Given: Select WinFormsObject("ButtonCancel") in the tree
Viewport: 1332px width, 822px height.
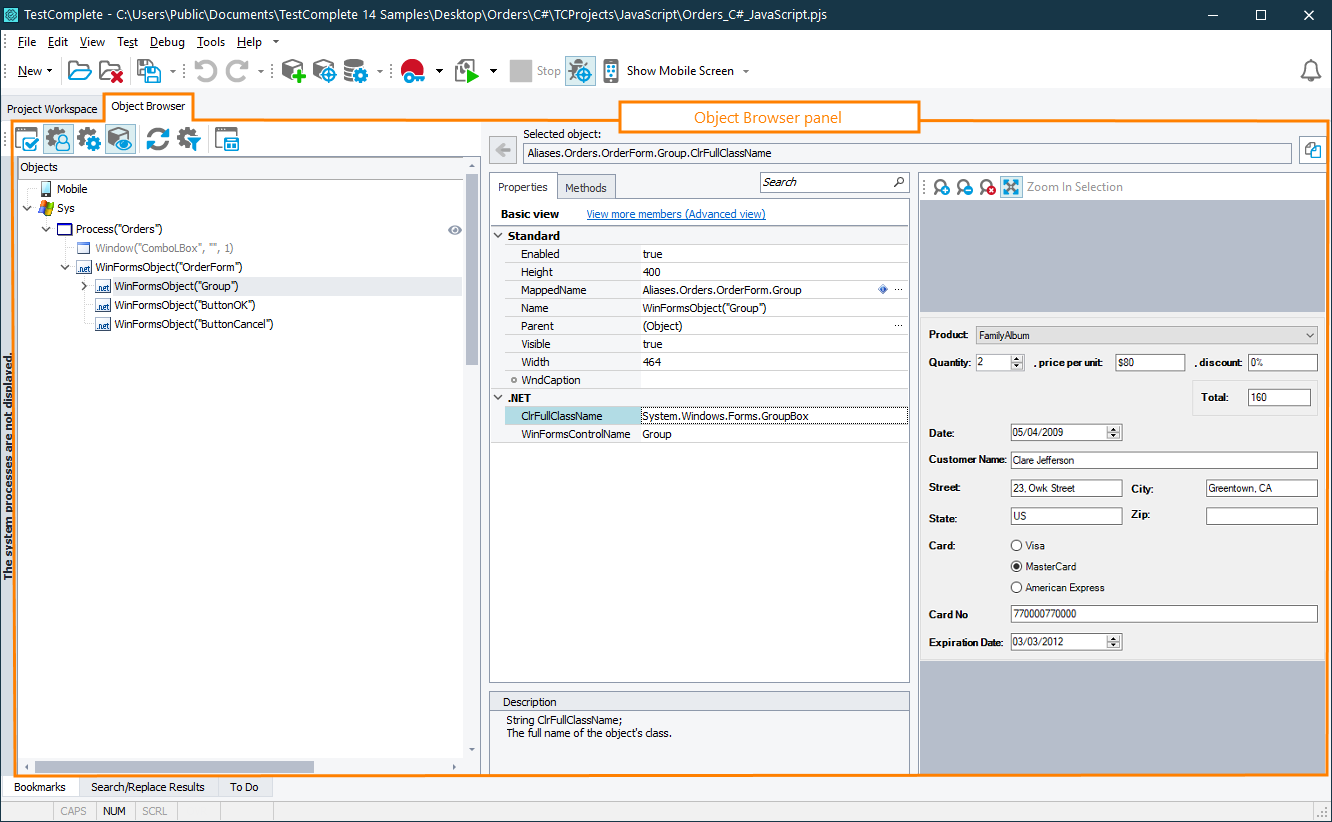Looking at the screenshot, I should point(194,324).
